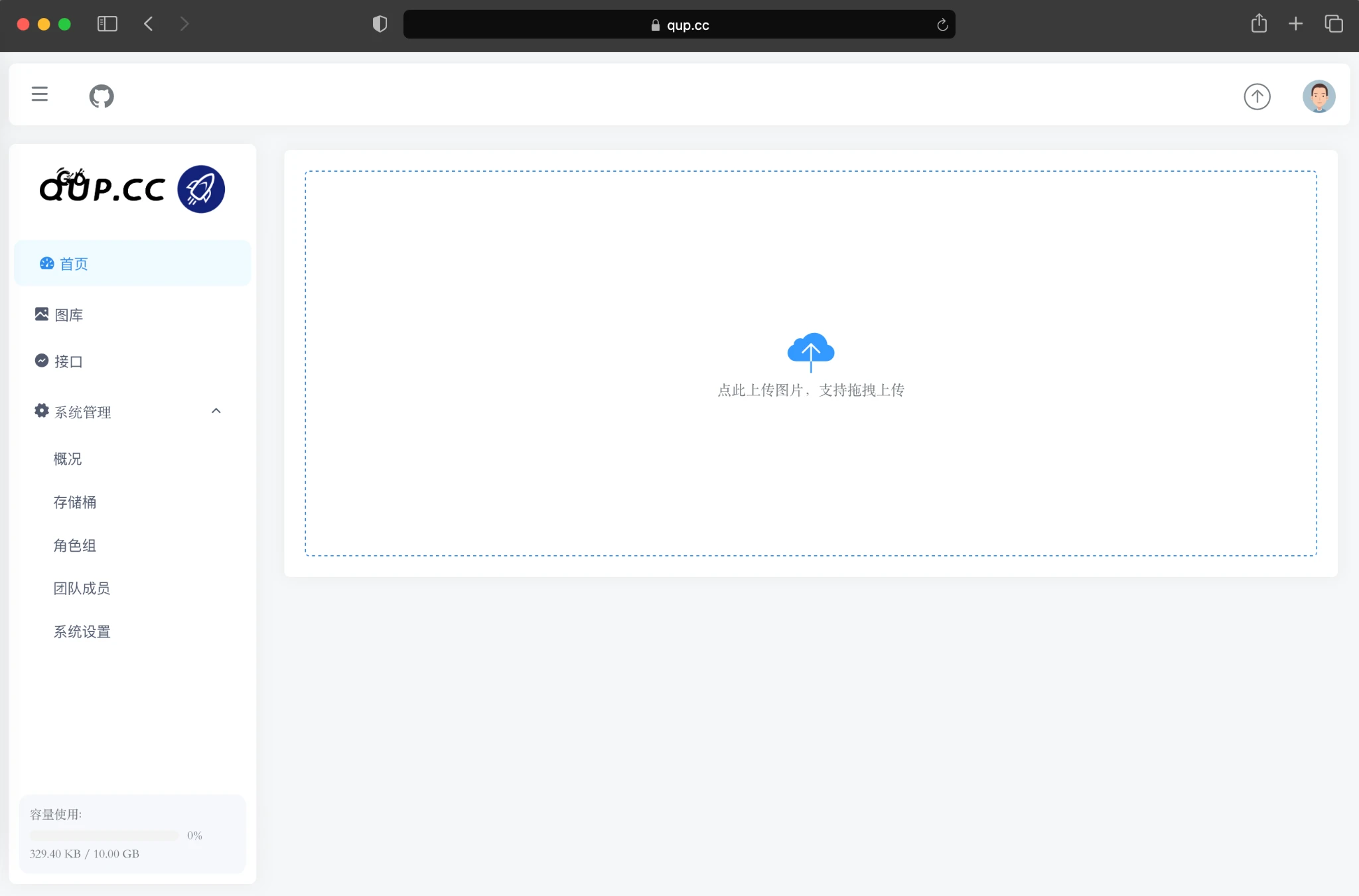Screen dimensions: 1359x896
Task: Click the Safari privacy shield icon
Action: tap(380, 25)
